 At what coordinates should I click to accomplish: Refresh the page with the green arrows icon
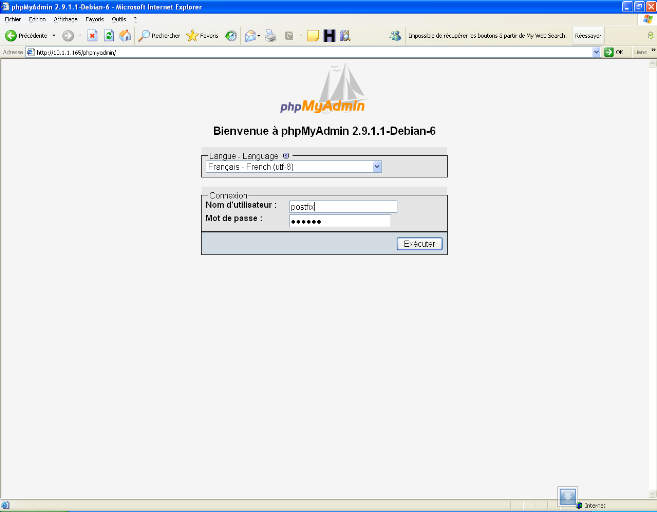click(x=109, y=36)
